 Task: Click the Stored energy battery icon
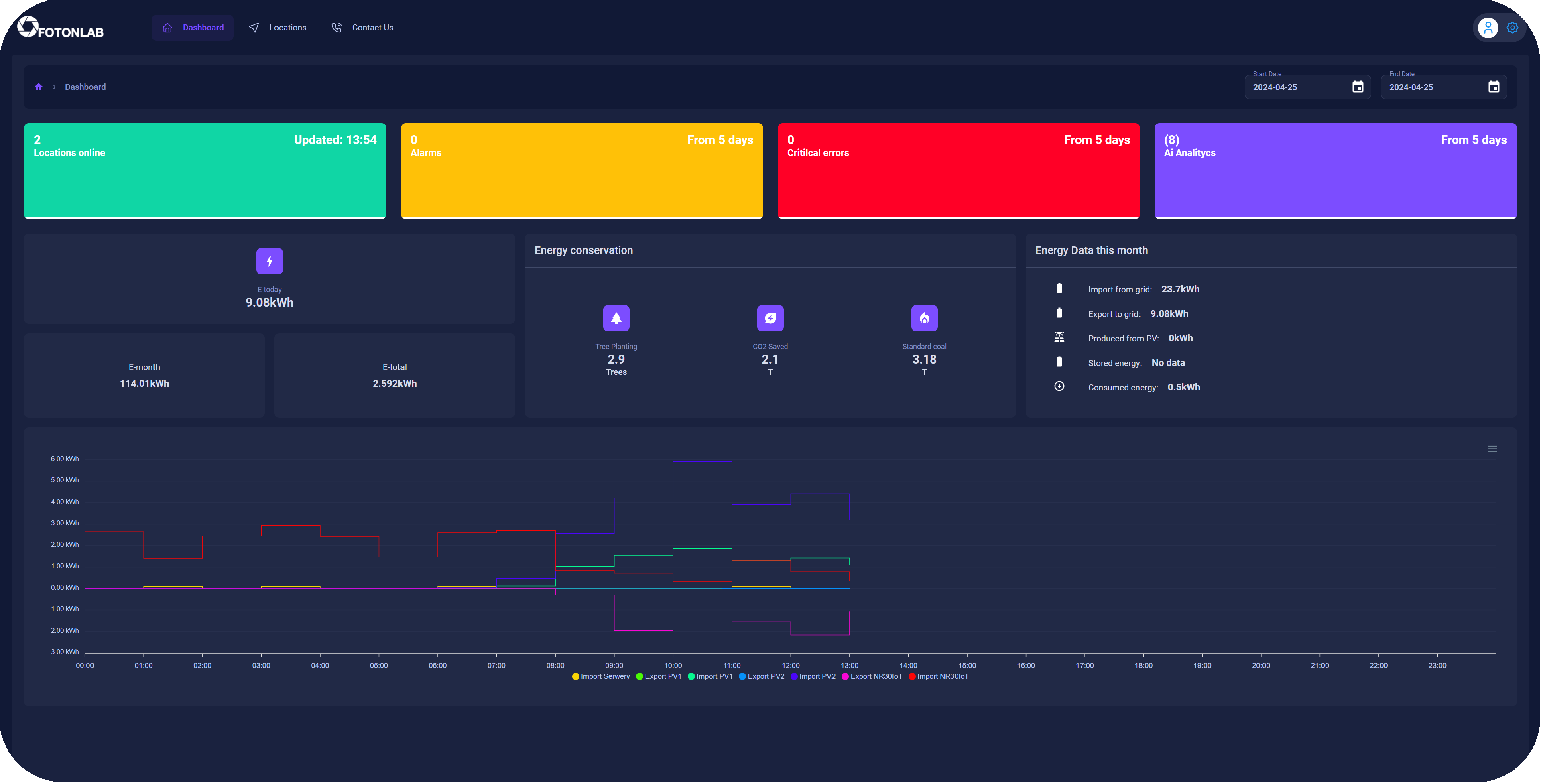coord(1059,362)
